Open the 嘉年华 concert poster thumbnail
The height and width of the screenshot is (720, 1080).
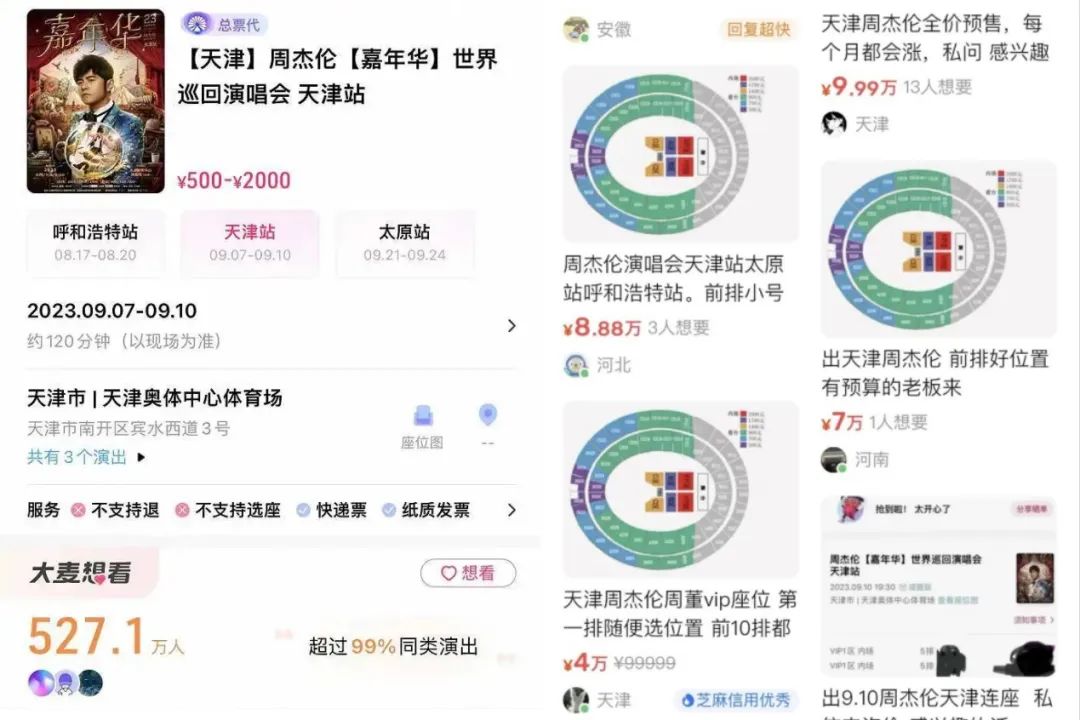click(96, 101)
